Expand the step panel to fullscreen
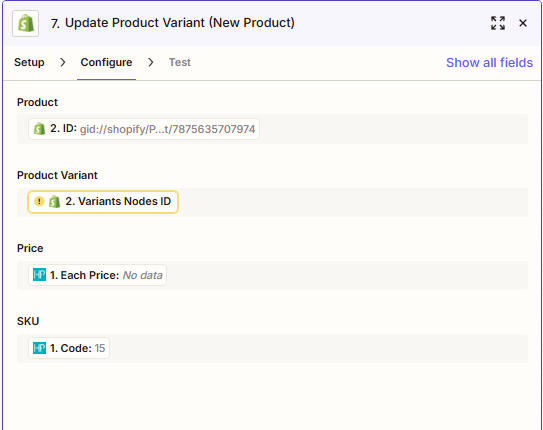543x430 pixels. click(498, 23)
